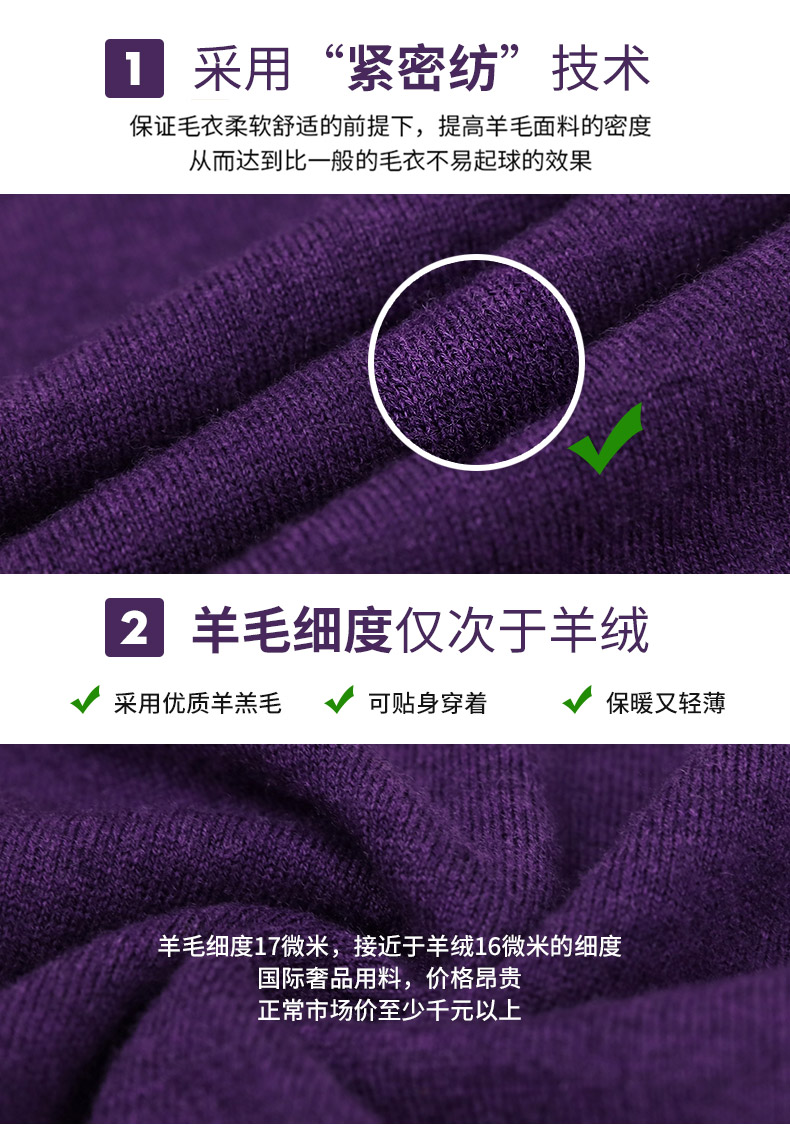The height and width of the screenshot is (1144, 790).
Task: Click the label 可贴身穿着
Action: pos(427,703)
